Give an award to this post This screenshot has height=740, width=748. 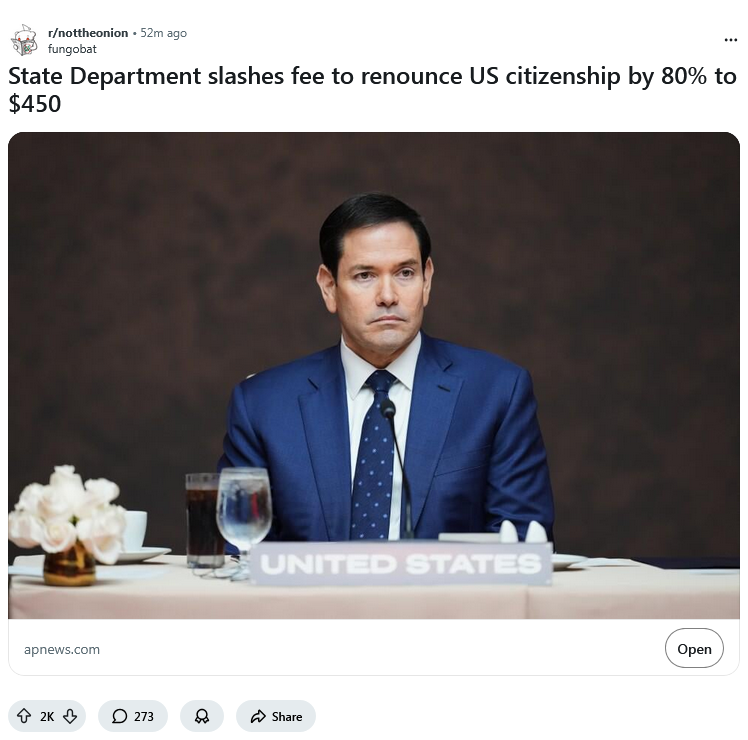[202, 716]
